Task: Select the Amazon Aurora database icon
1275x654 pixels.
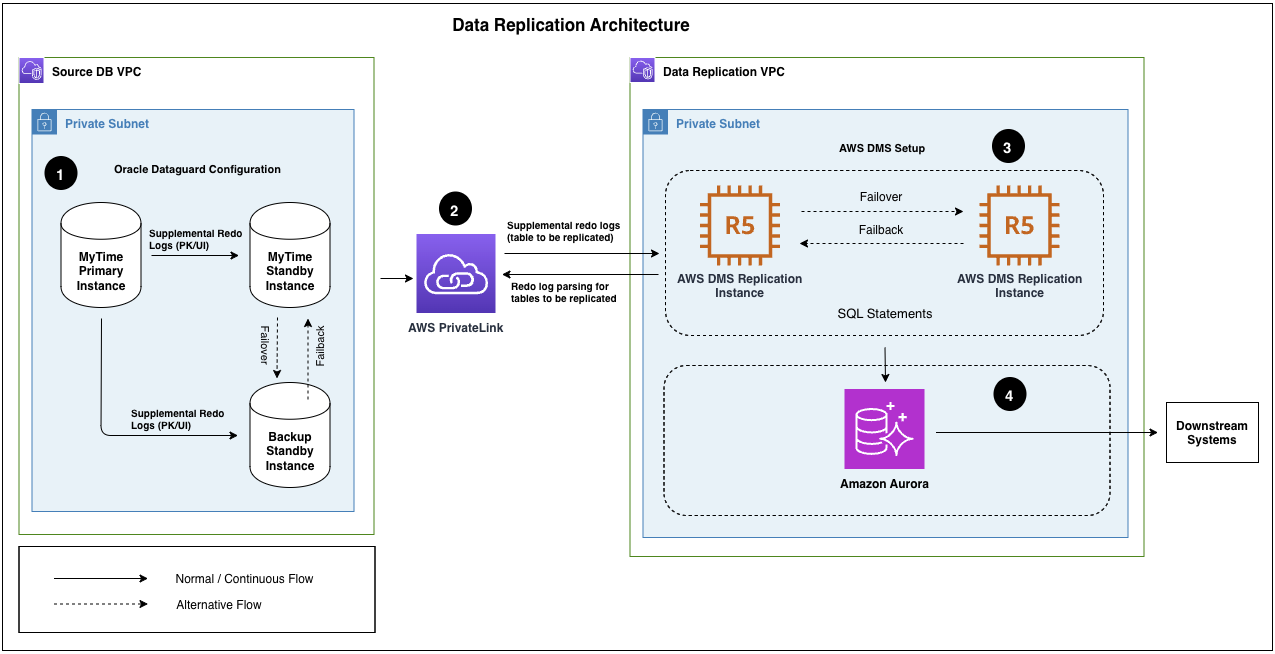Action: pyautogui.click(x=884, y=429)
